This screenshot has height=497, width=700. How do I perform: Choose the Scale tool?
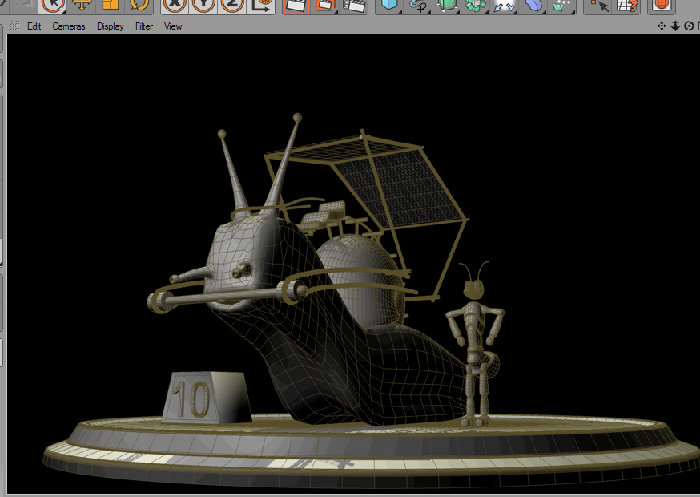(110, 6)
